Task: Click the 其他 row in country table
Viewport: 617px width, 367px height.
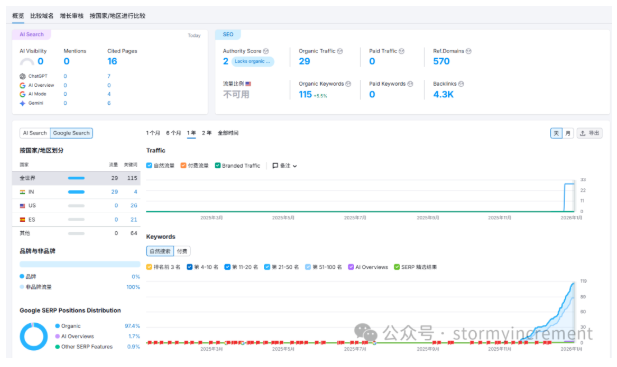Action: coord(76,233)
